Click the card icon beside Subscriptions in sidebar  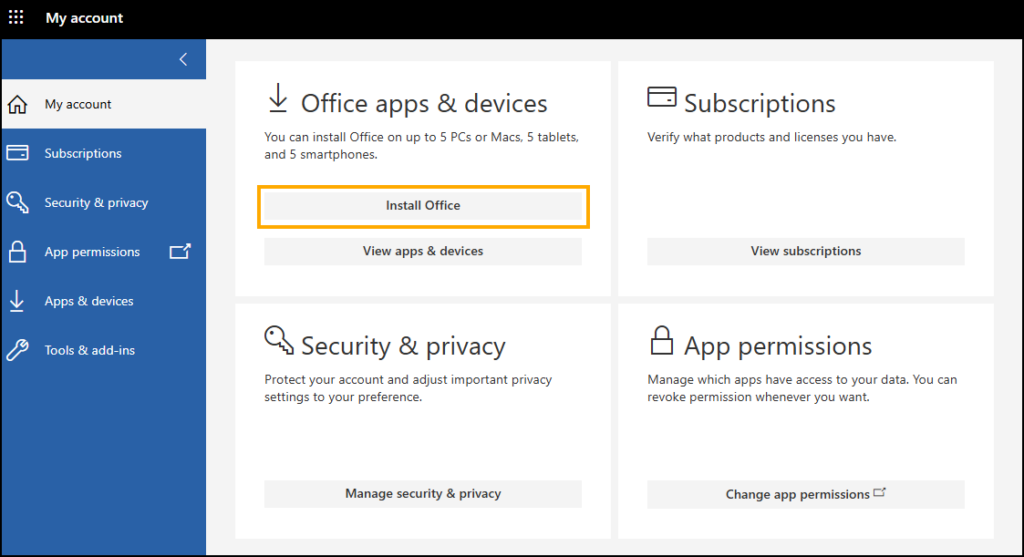[18, 153]
